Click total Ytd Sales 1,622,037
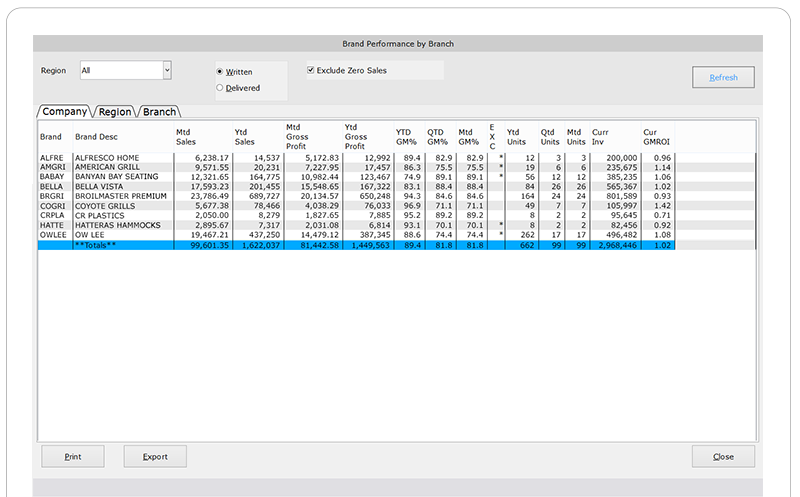 [261, 245]
